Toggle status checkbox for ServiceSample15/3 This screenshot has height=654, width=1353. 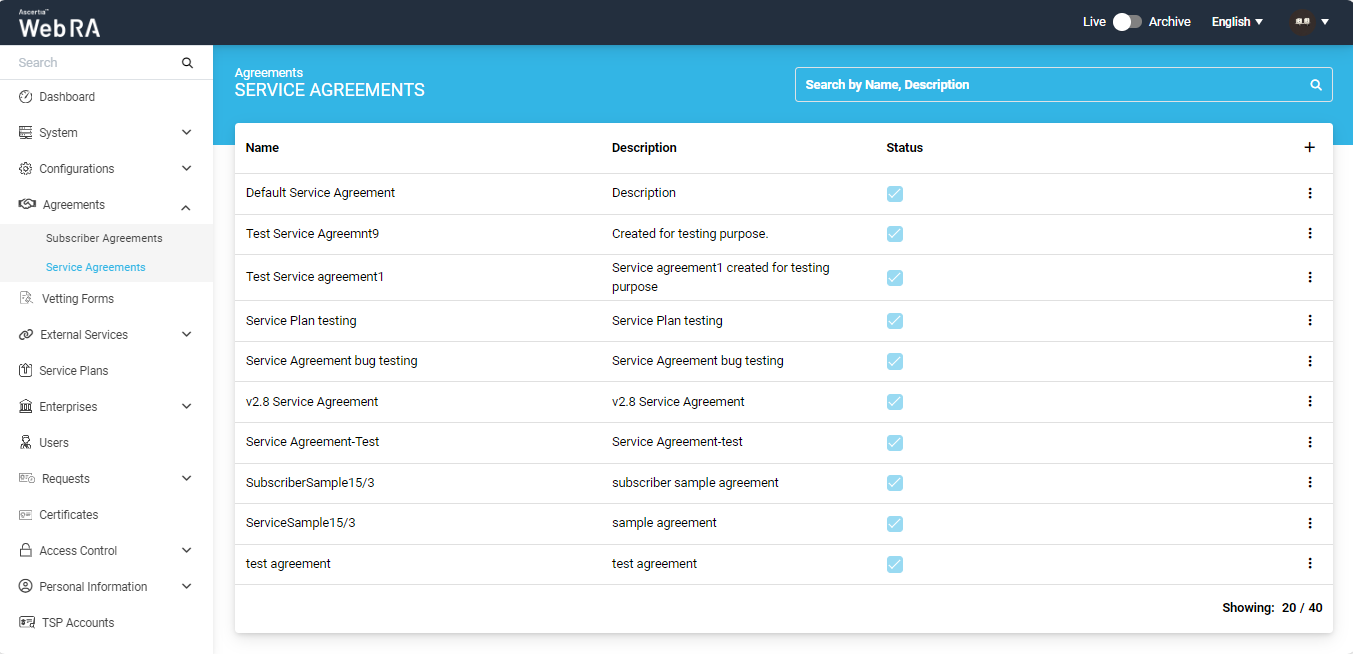click(895, 524)
